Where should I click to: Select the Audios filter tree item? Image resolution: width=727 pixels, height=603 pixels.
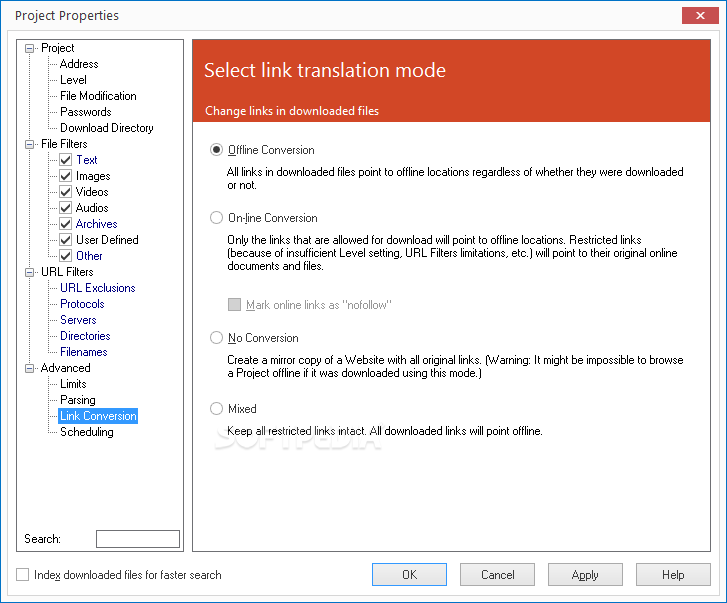(x=92, y=208)
